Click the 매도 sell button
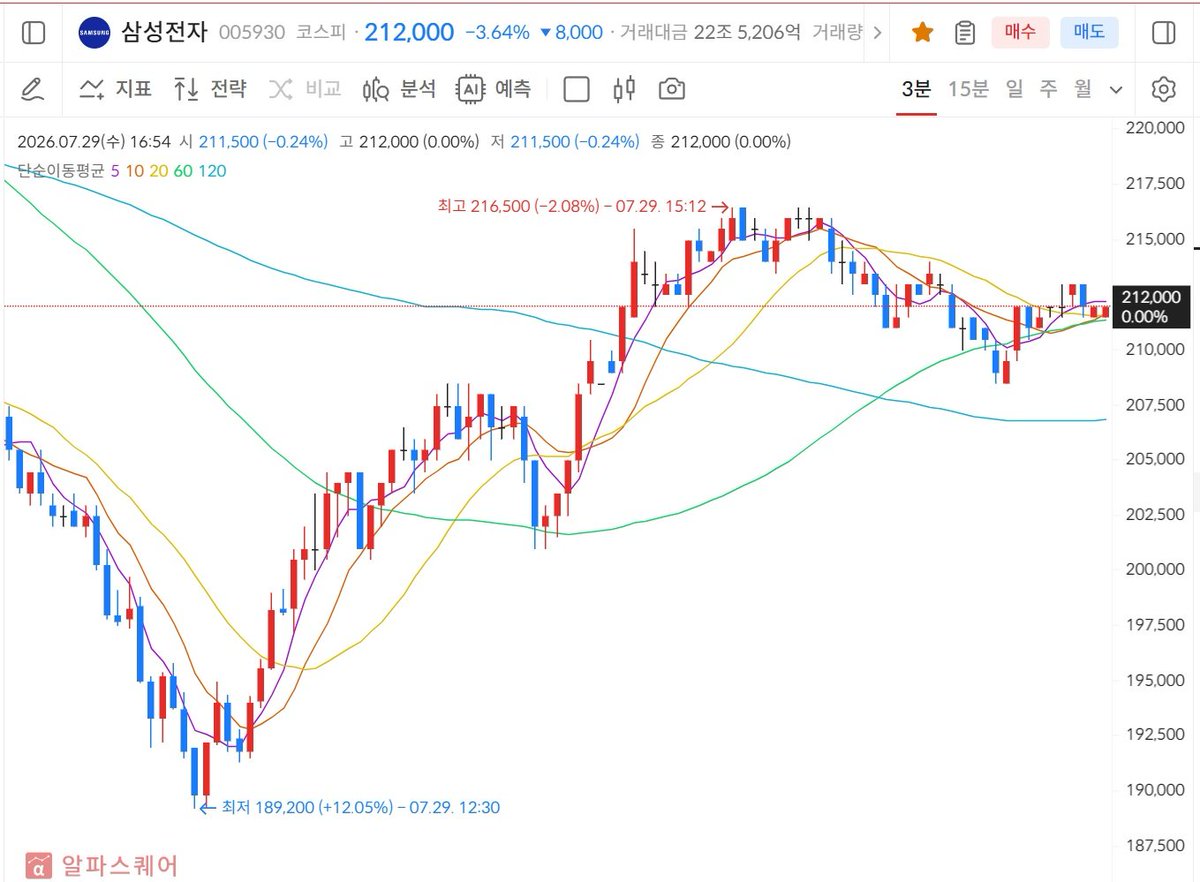Screen dimensions: 1200x882 1089,33
